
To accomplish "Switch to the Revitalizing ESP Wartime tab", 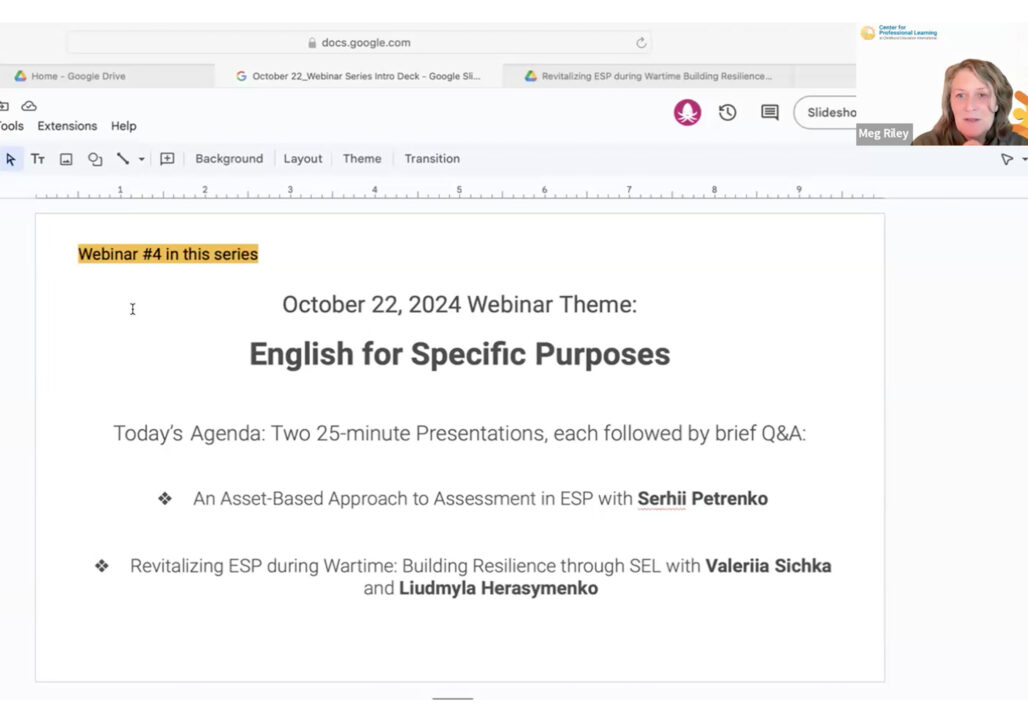I will click(650, 75).
